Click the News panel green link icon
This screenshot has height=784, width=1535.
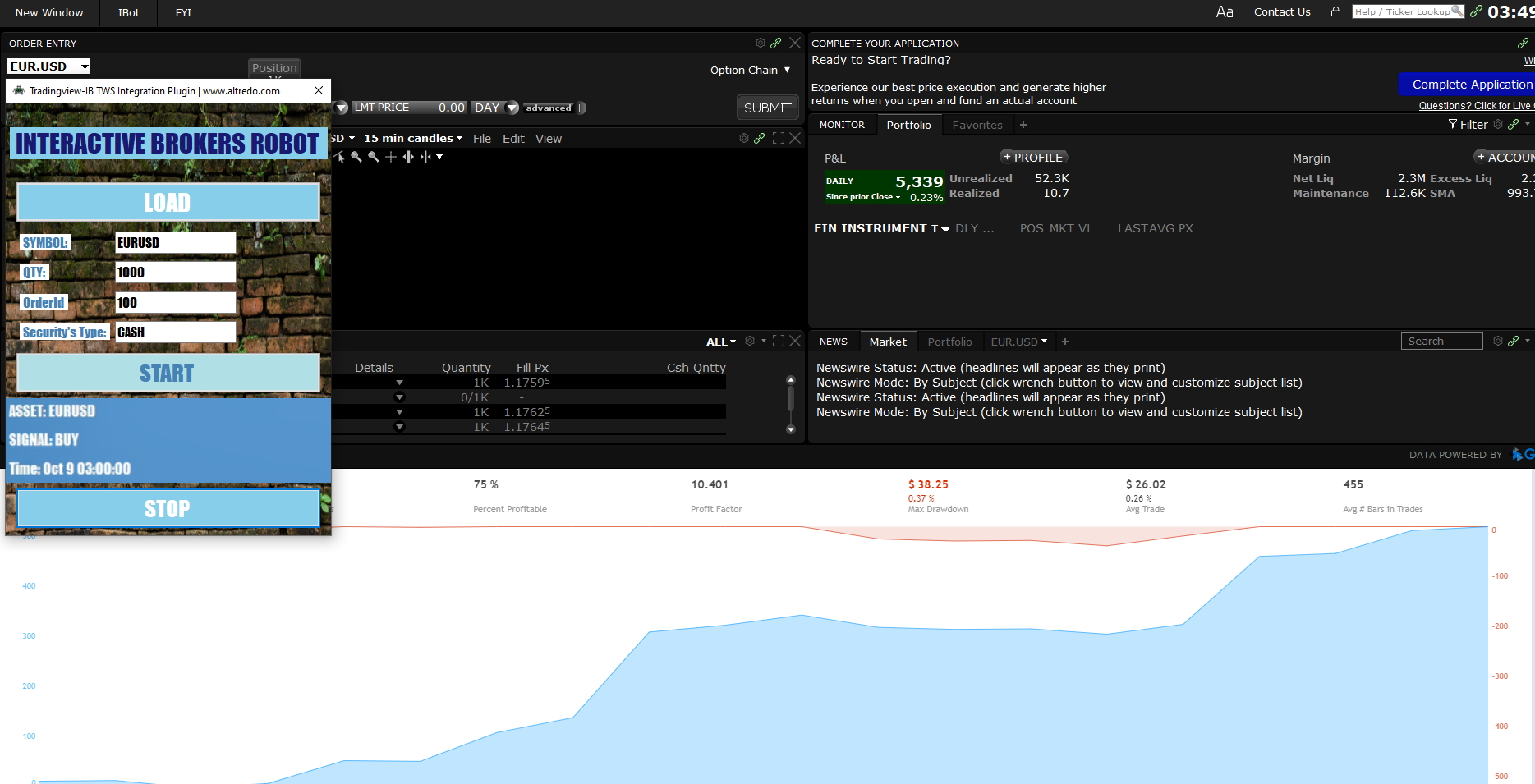(x=1514, y=341)
